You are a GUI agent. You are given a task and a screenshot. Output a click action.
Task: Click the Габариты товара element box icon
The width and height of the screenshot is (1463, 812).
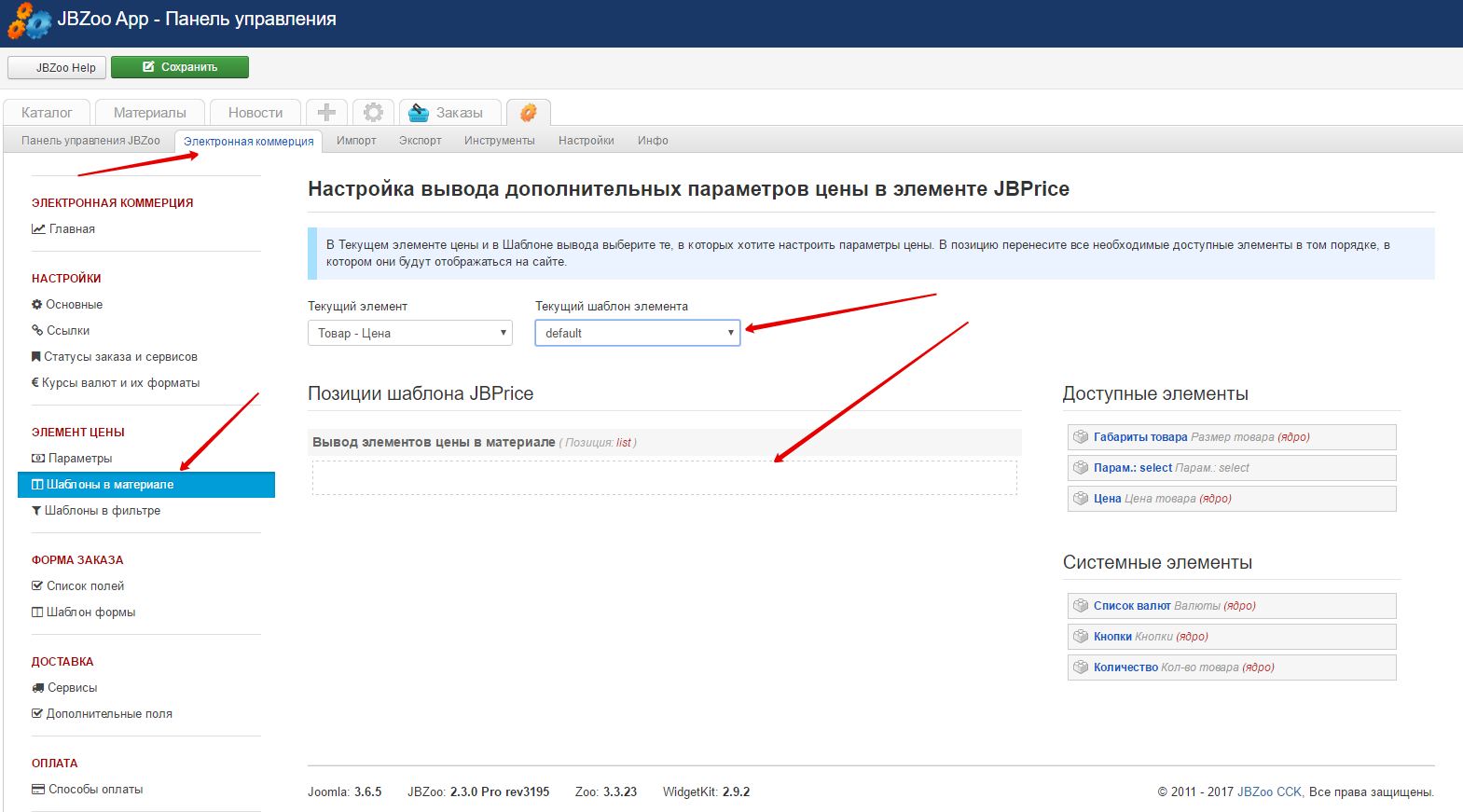[1081, 436]
